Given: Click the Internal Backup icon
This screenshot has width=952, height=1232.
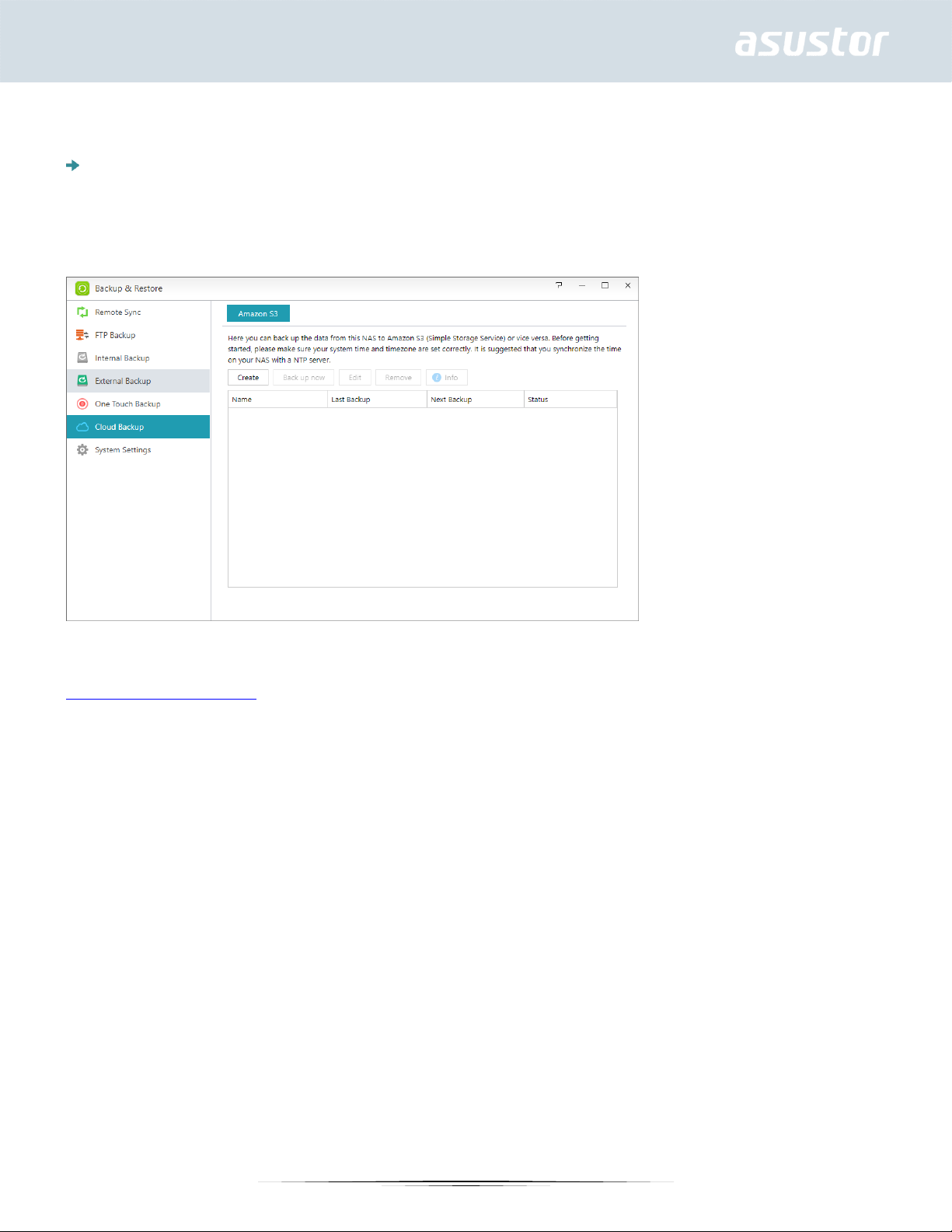Looking at the screenshot, I should click(82, 358).
